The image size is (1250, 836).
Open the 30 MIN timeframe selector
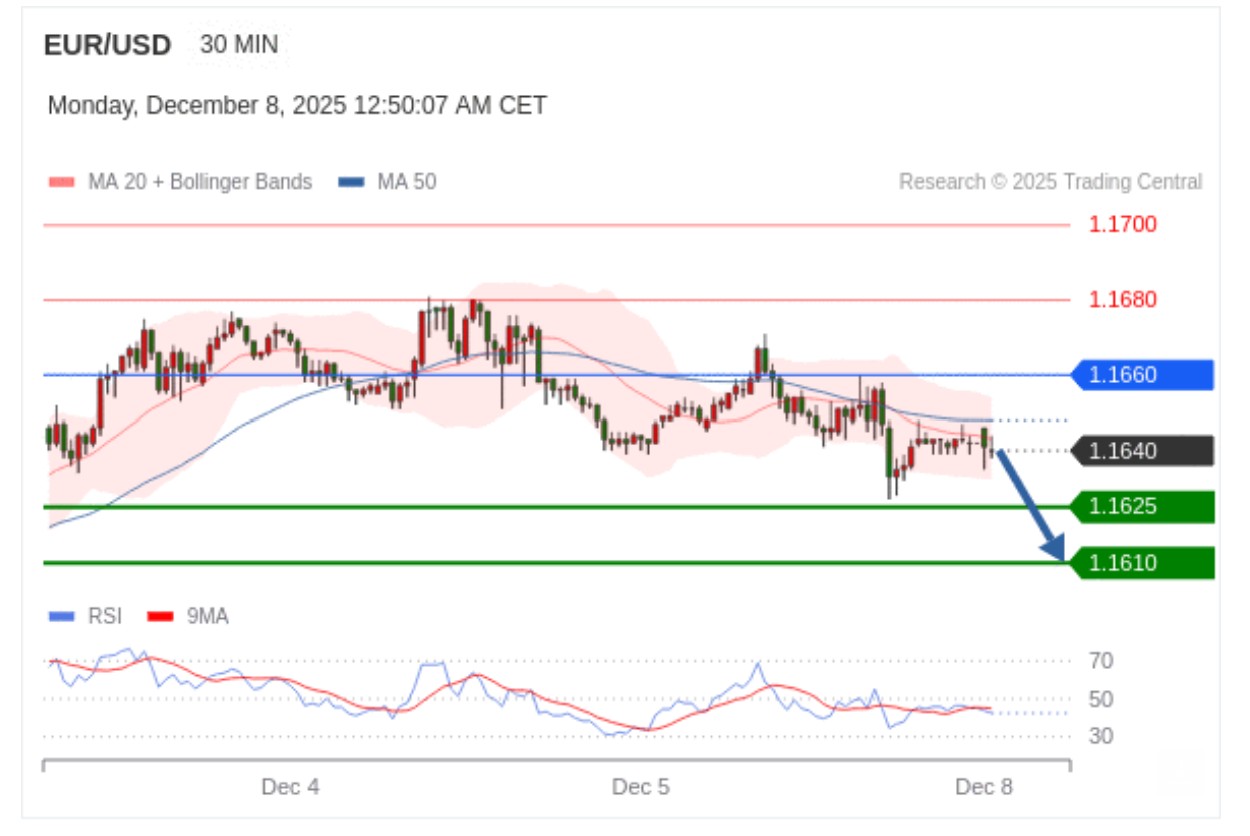pyautogui.click(x=239, y=45)
